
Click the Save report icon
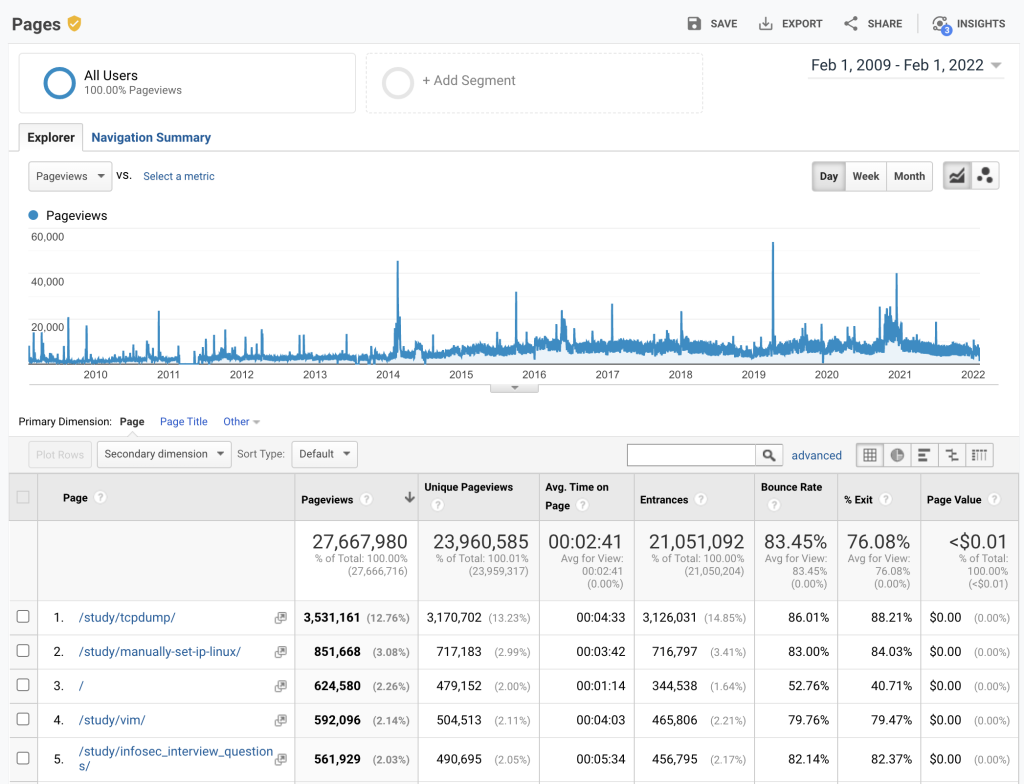[712, 23]
